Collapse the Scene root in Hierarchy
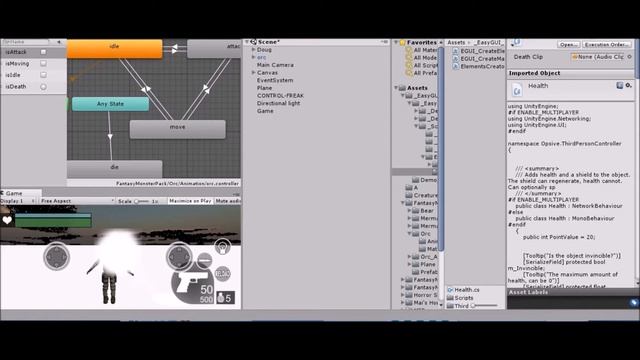 click(x=247, y=42)
